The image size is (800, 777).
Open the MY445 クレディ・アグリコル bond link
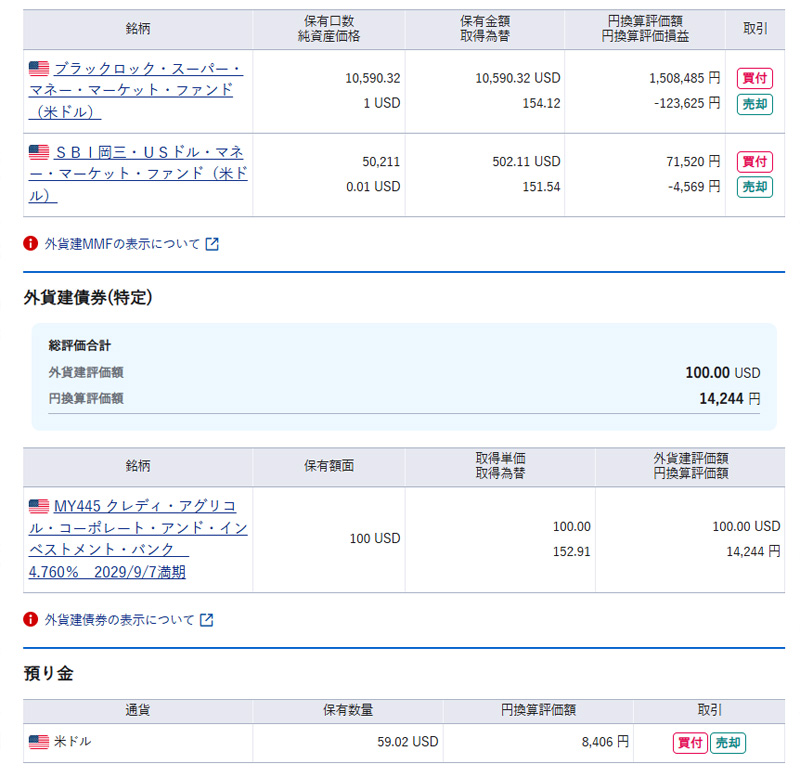pos(138,539)
